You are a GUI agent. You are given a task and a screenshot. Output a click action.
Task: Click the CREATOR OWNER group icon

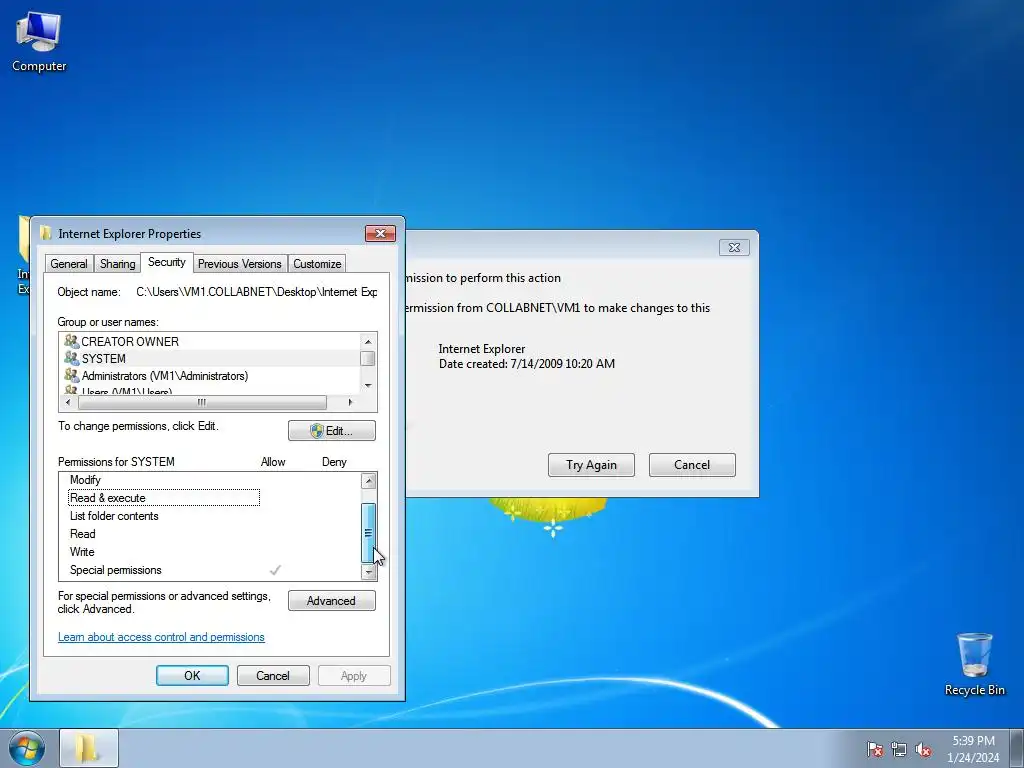[x=71, y=341]
